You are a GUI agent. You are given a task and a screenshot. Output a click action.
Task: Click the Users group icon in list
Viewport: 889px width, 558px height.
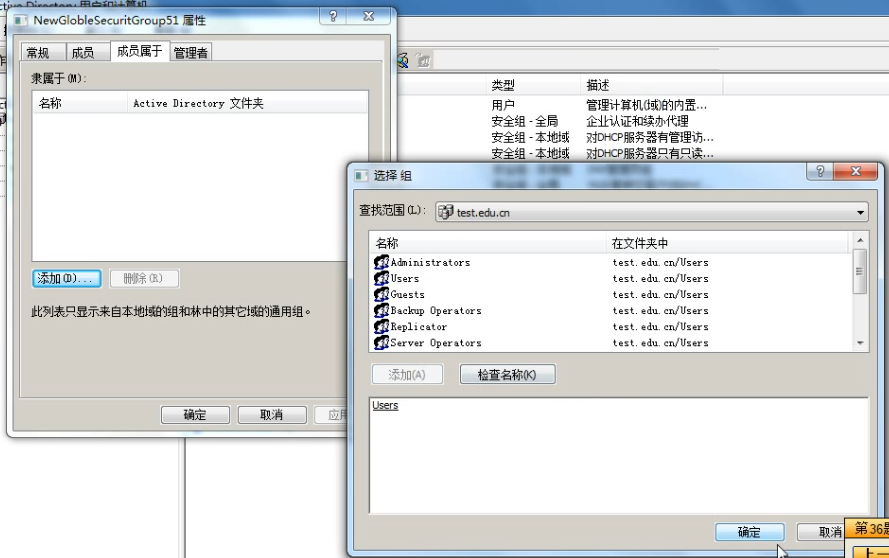pyautogui.click(x=381, y=279)
